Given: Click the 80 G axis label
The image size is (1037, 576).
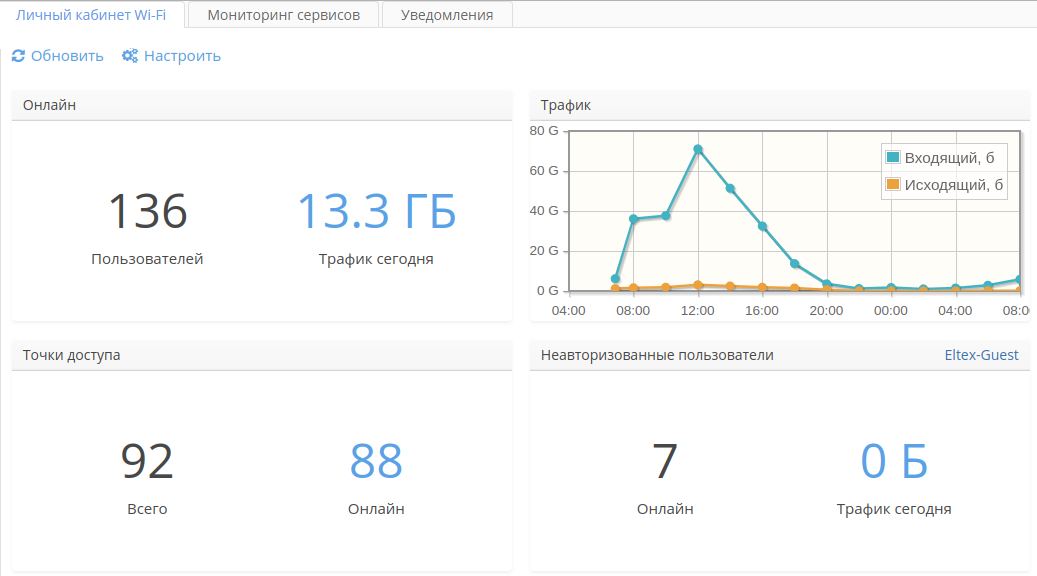Looking at the screenshot, I should (x=544, y=131).
